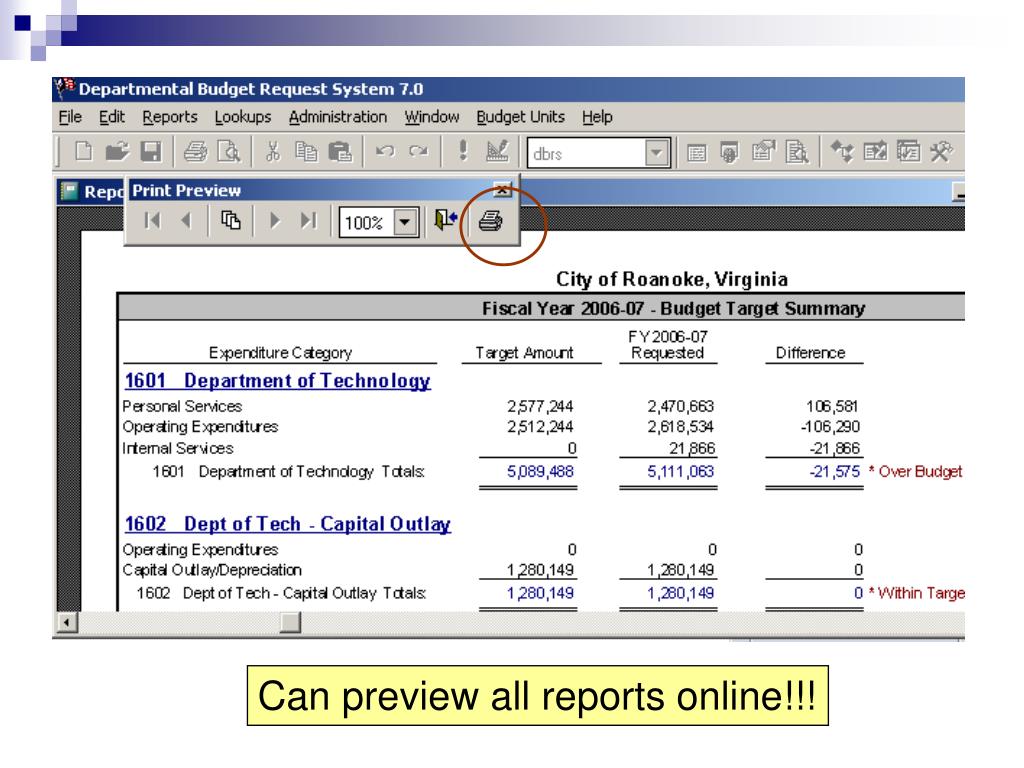Open the 100% zoom dropdown arrow
Screen dimensions: 1024x768
(x=405, y=222)
